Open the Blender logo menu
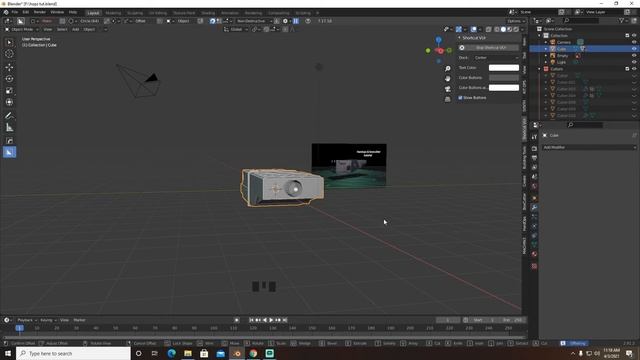The image size is (640, 360). click(x=6, y=12)
